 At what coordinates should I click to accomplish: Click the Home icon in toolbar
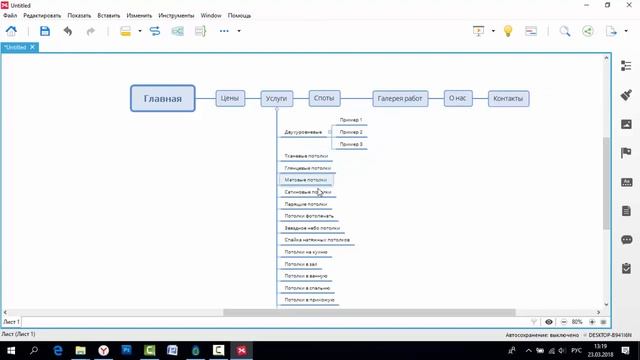click(11, 31)
